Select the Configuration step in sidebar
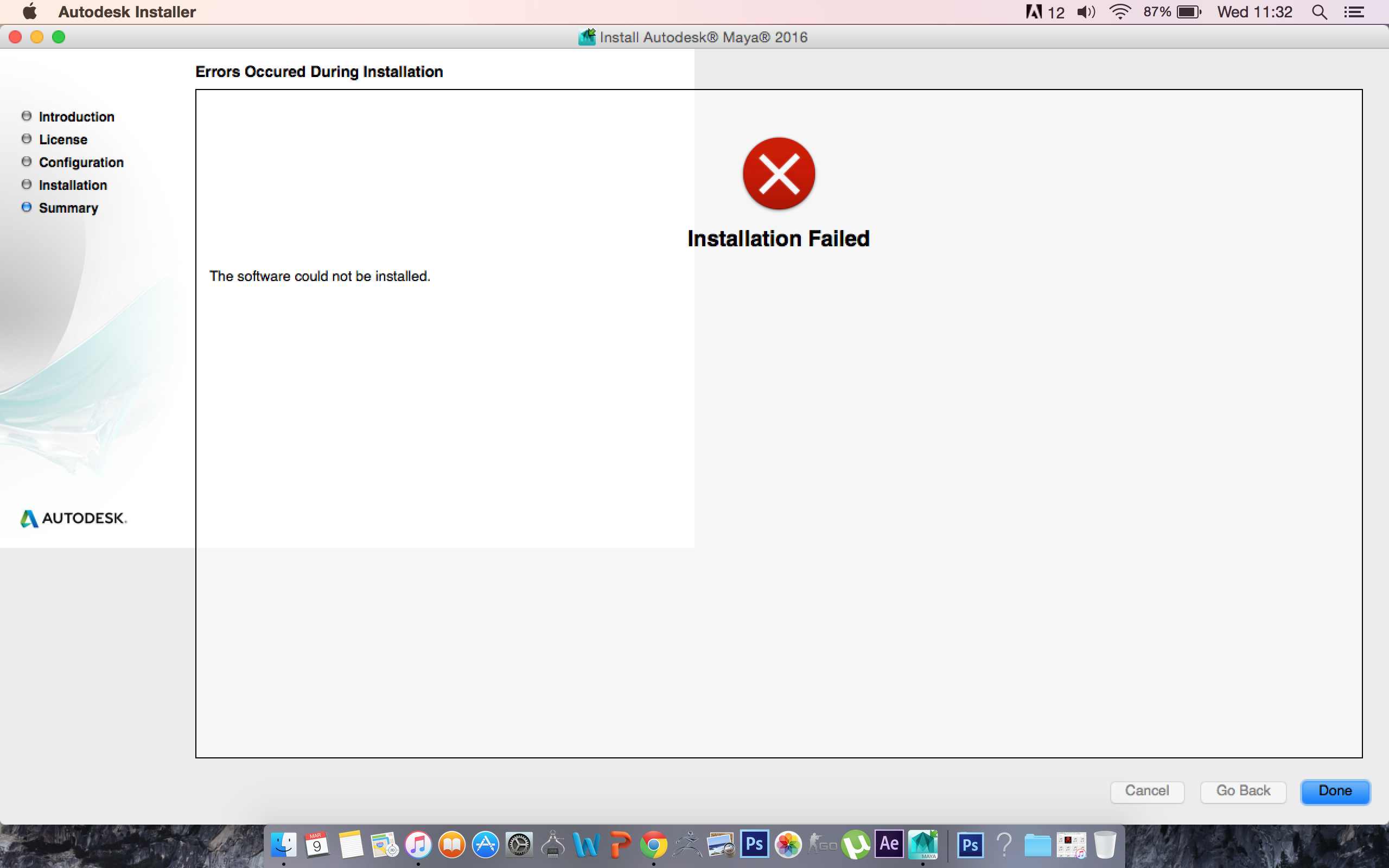The width and height of the screenshot is (1389, 868). pos(81,162)
